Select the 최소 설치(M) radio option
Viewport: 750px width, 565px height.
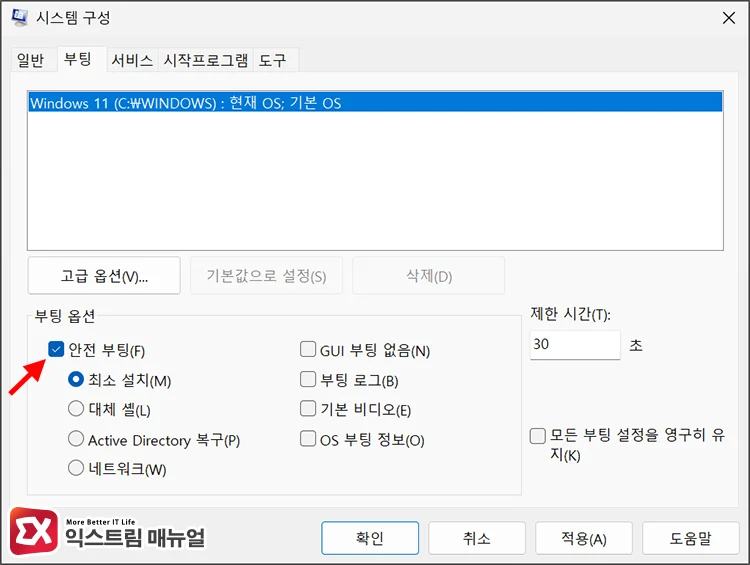point(76,380)
